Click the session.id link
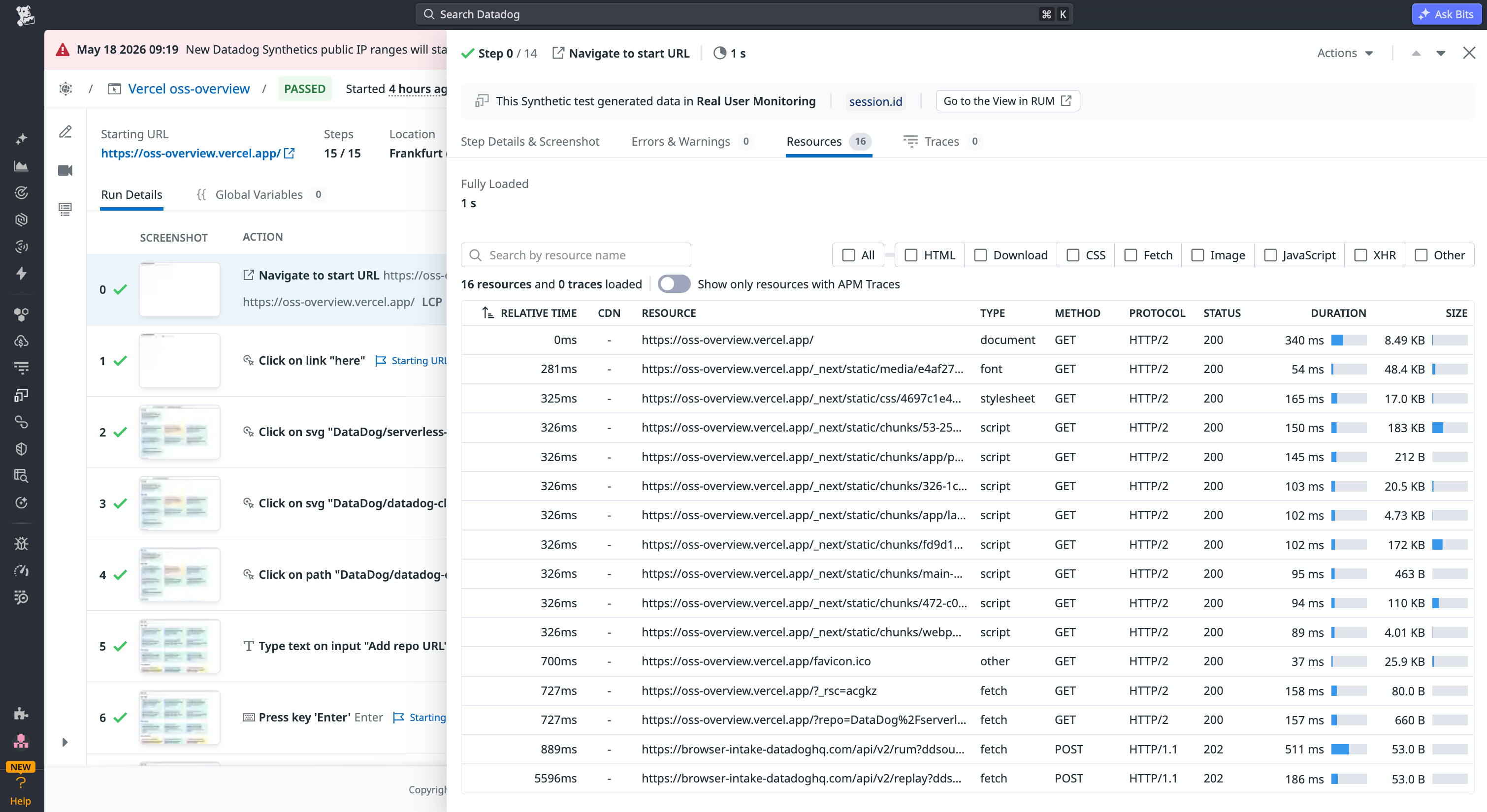 [875, 101]
